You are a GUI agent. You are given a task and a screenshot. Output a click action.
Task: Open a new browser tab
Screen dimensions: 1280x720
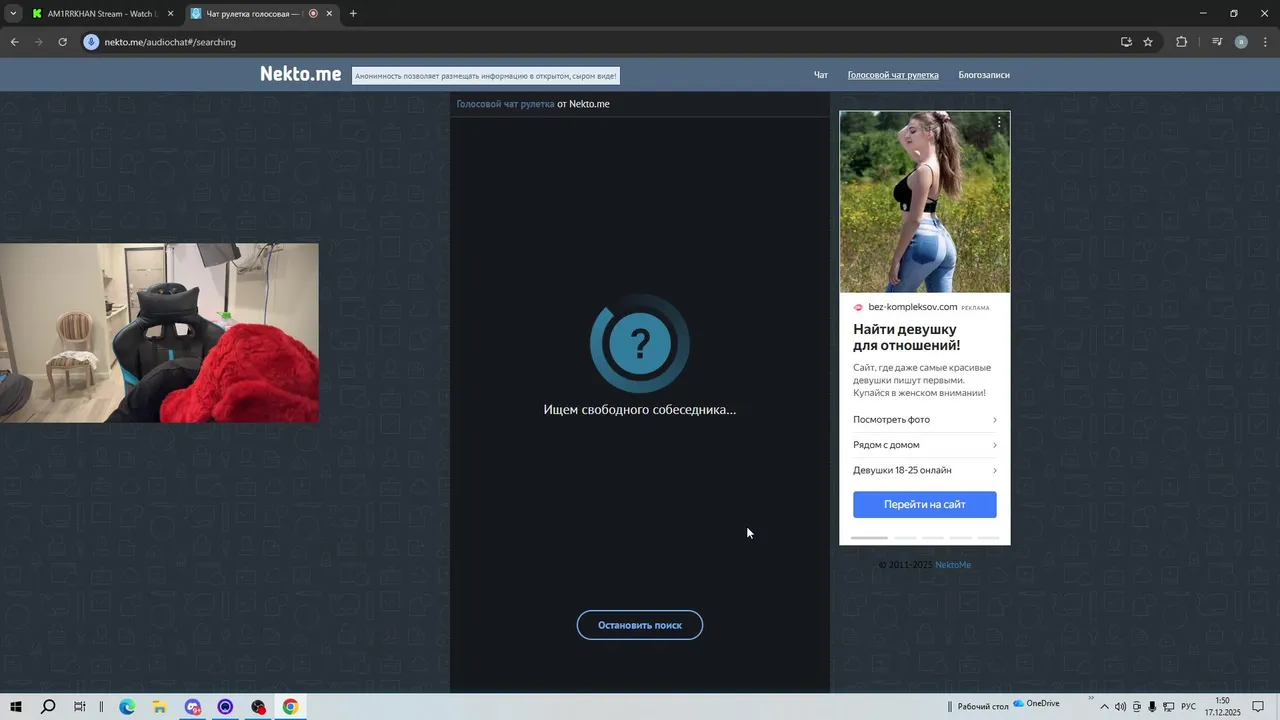coord(353,14)
